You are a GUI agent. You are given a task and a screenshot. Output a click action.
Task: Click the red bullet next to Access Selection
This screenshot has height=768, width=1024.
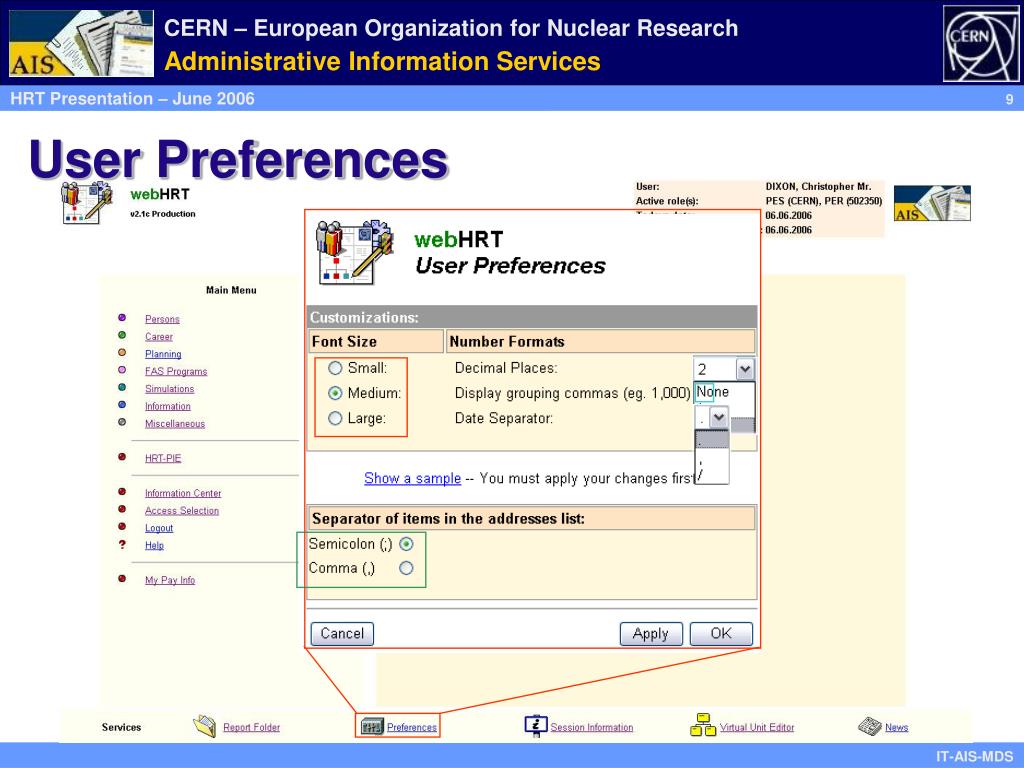[x=122, y=509]
